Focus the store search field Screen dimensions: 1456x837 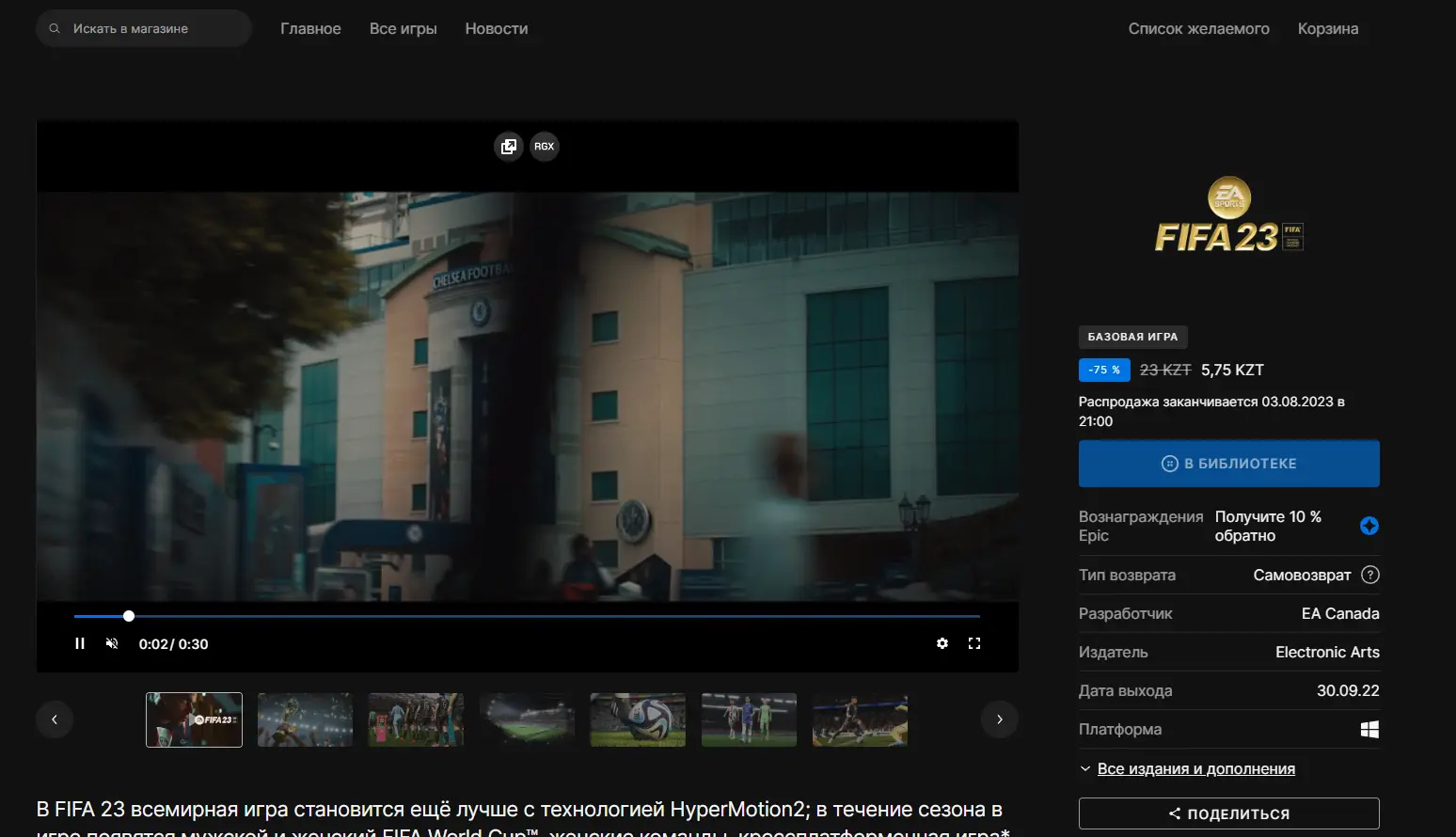pyautogui.click(x=144, y=28)
